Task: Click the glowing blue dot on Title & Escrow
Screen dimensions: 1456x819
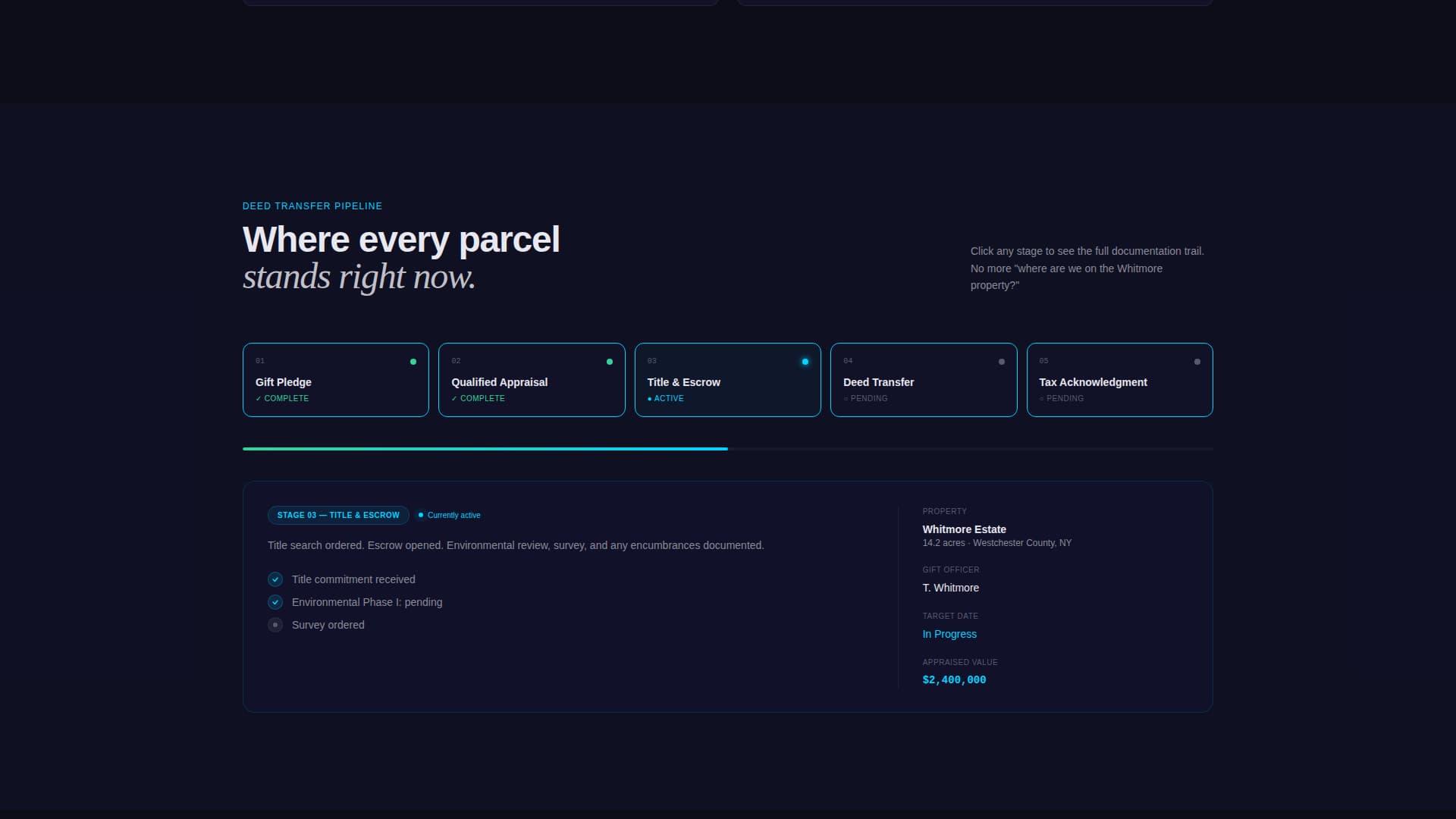Action: [x=805, y=362]
